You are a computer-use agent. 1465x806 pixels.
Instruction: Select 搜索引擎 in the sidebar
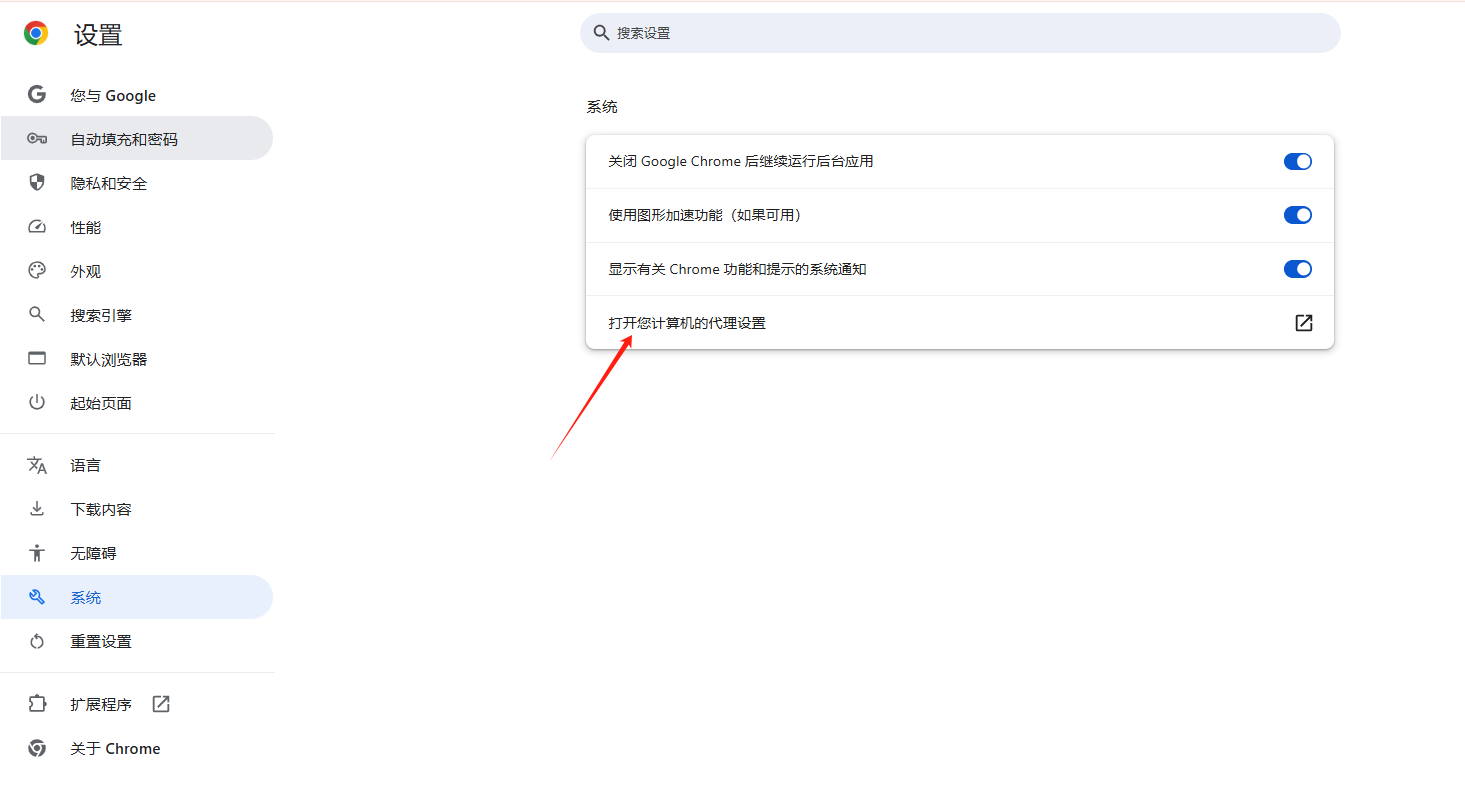coord(136,315)
